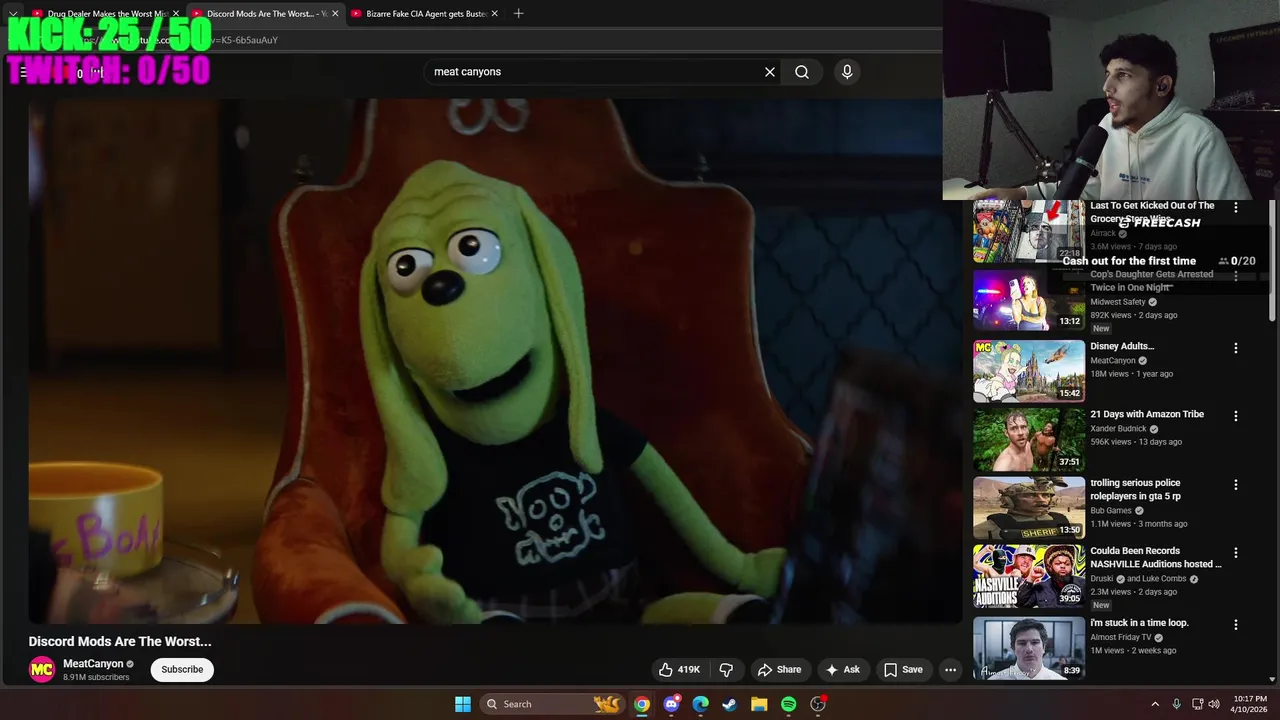Click 'Bub Games' channel name
The height and width of the screenshot is (720, 1280).
point(1111,511)
